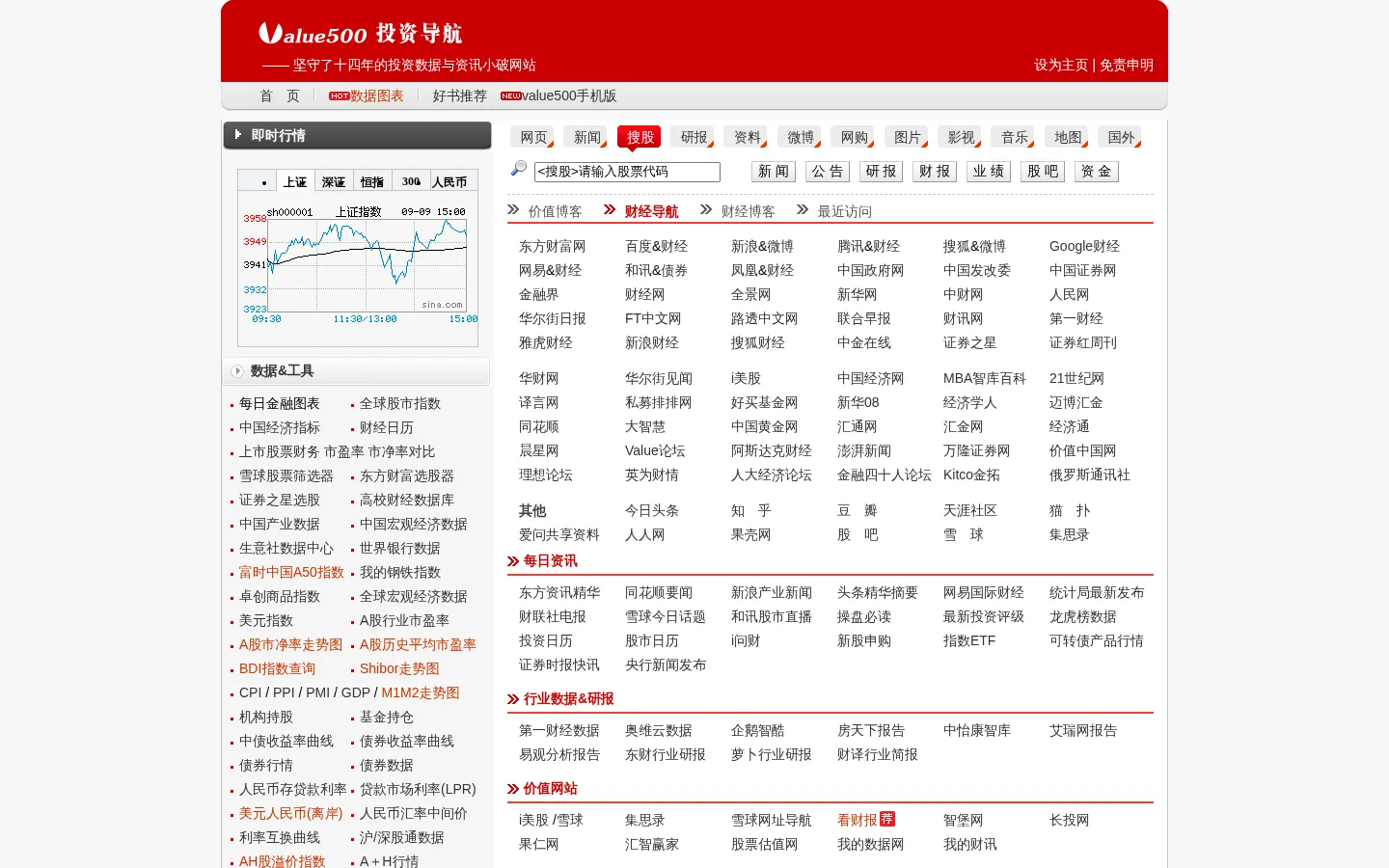The height and width of the screenshot is (868, 1389).
Task: Click the 上证指数 intraday chart
Action: [358, 265]
